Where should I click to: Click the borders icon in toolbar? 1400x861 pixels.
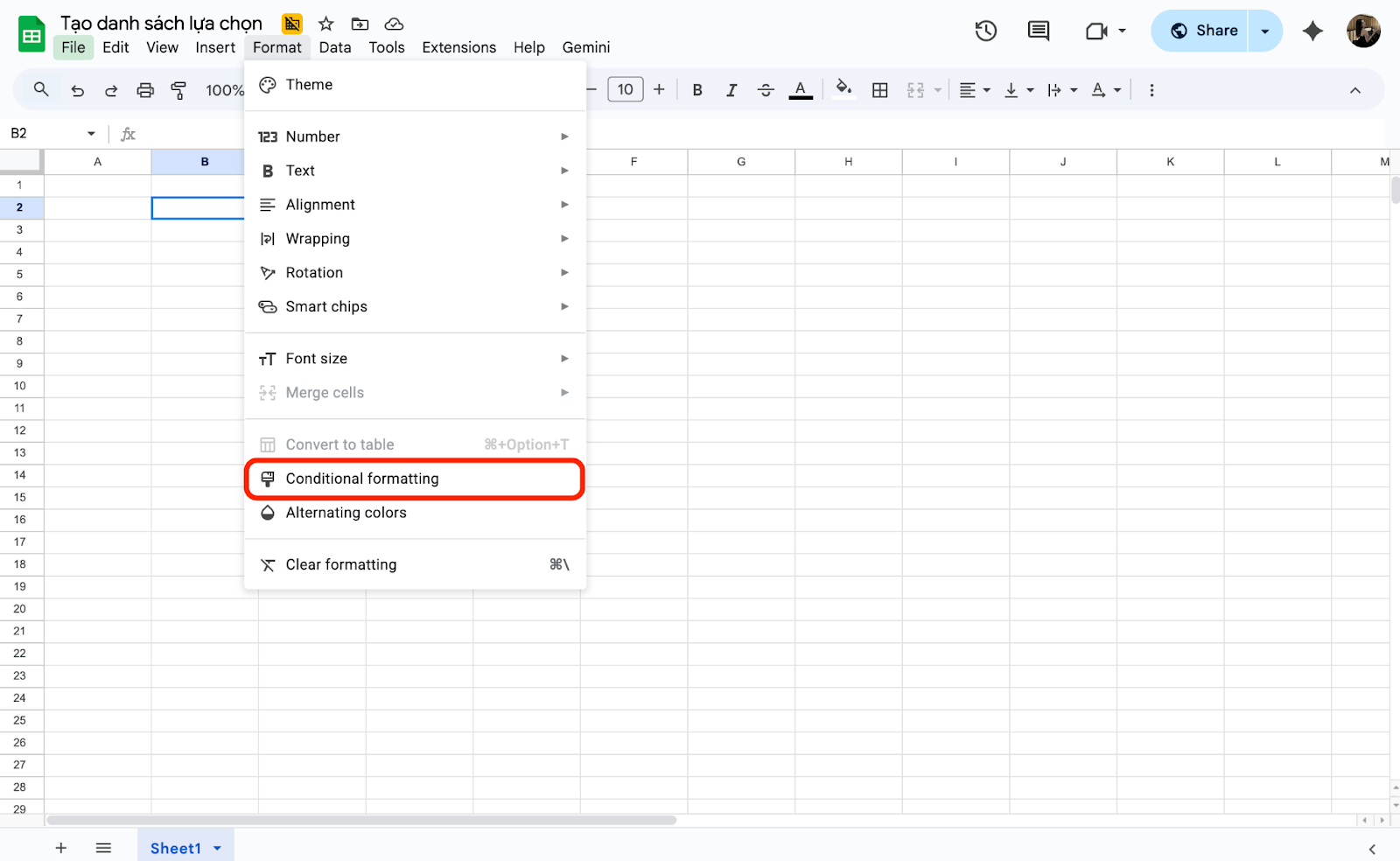[880, 90]
